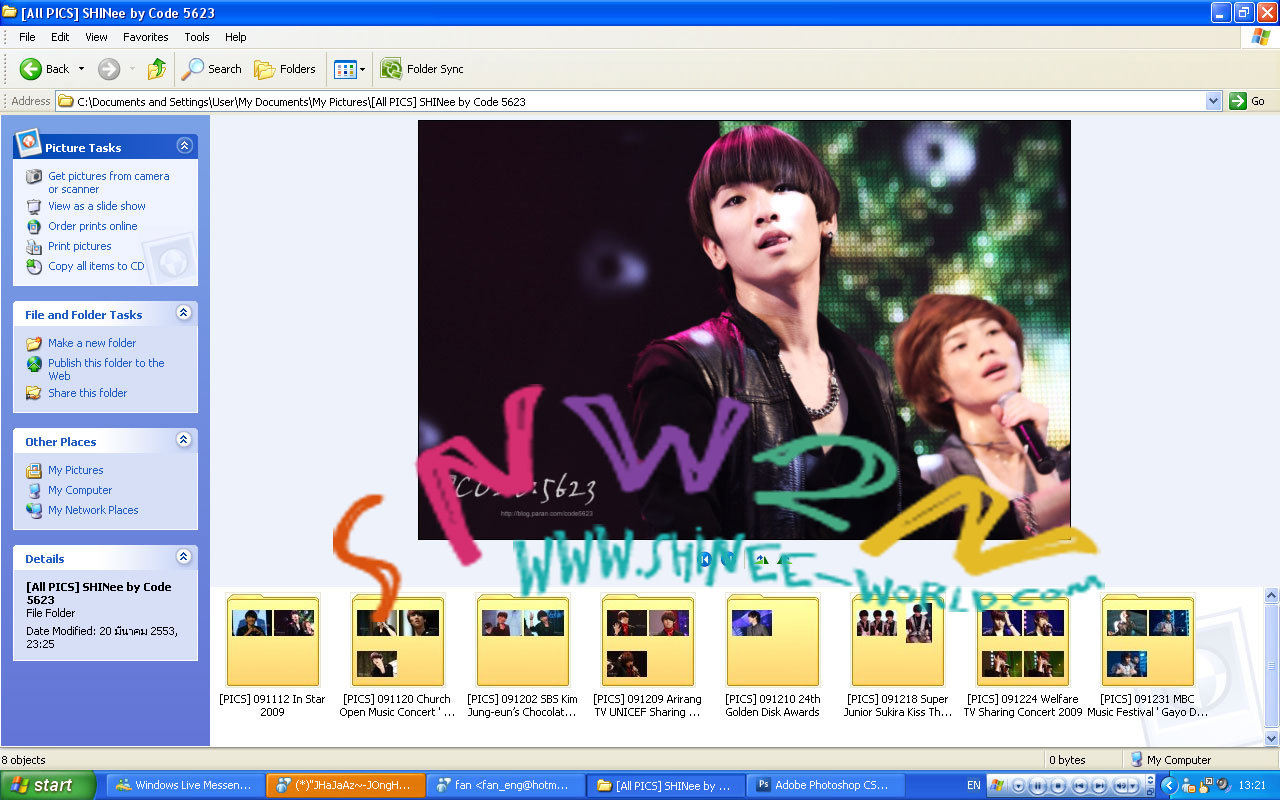This screenshot has width=1280, height=800.
Task: Expand hidden system tray icons arrow
Action: click(x=1167, y=785)
